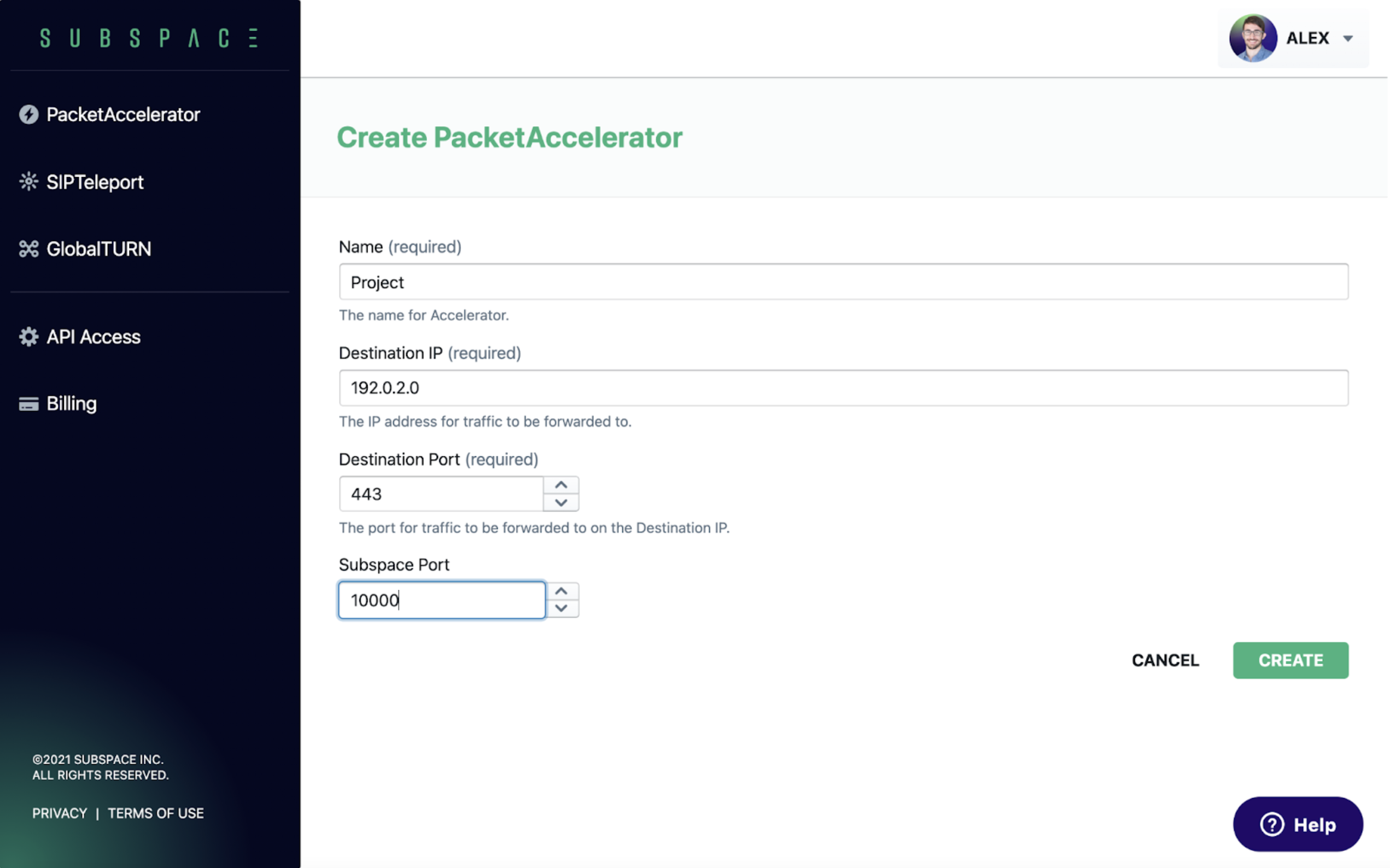Go to the Billing section
The width and height of the screenshot is (1390, 868).
(71, 404)
